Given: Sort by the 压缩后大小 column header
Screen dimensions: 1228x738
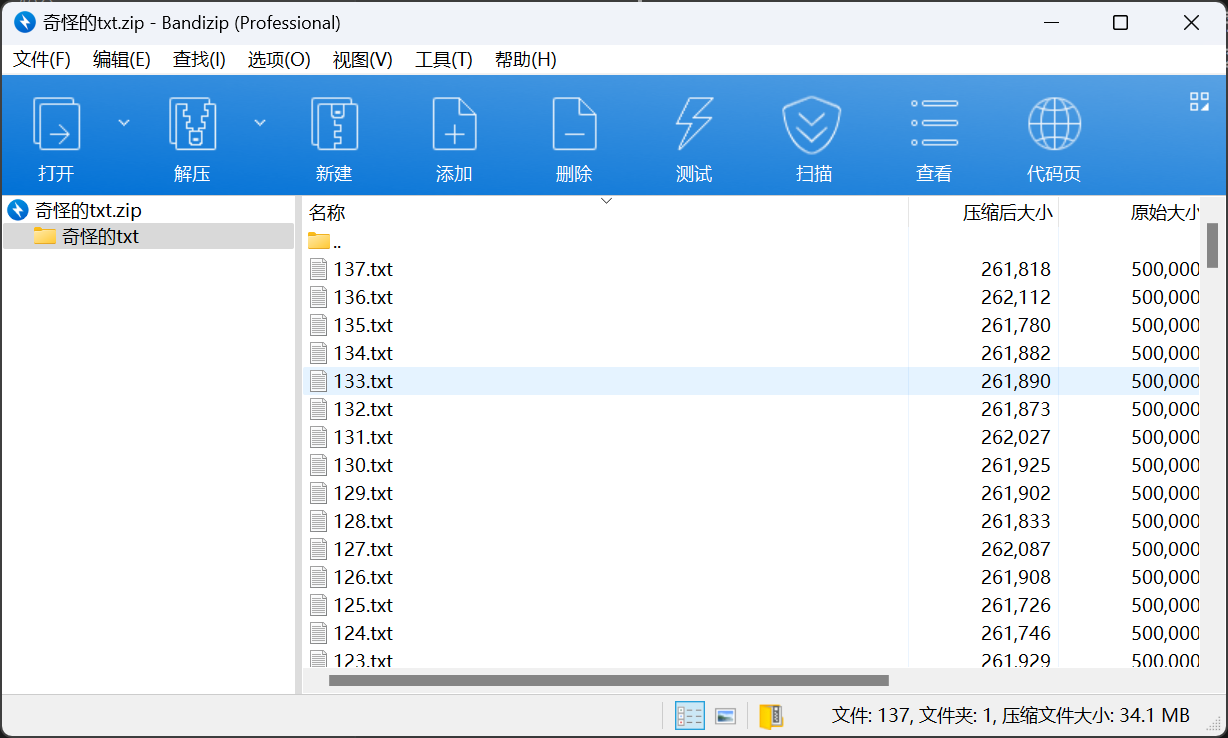Looking at the screenshot, I should tap(1006, 212).
